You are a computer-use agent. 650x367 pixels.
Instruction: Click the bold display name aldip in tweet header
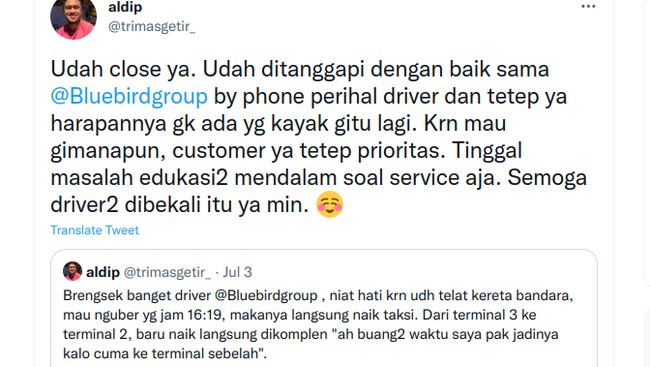pos(125,7)
